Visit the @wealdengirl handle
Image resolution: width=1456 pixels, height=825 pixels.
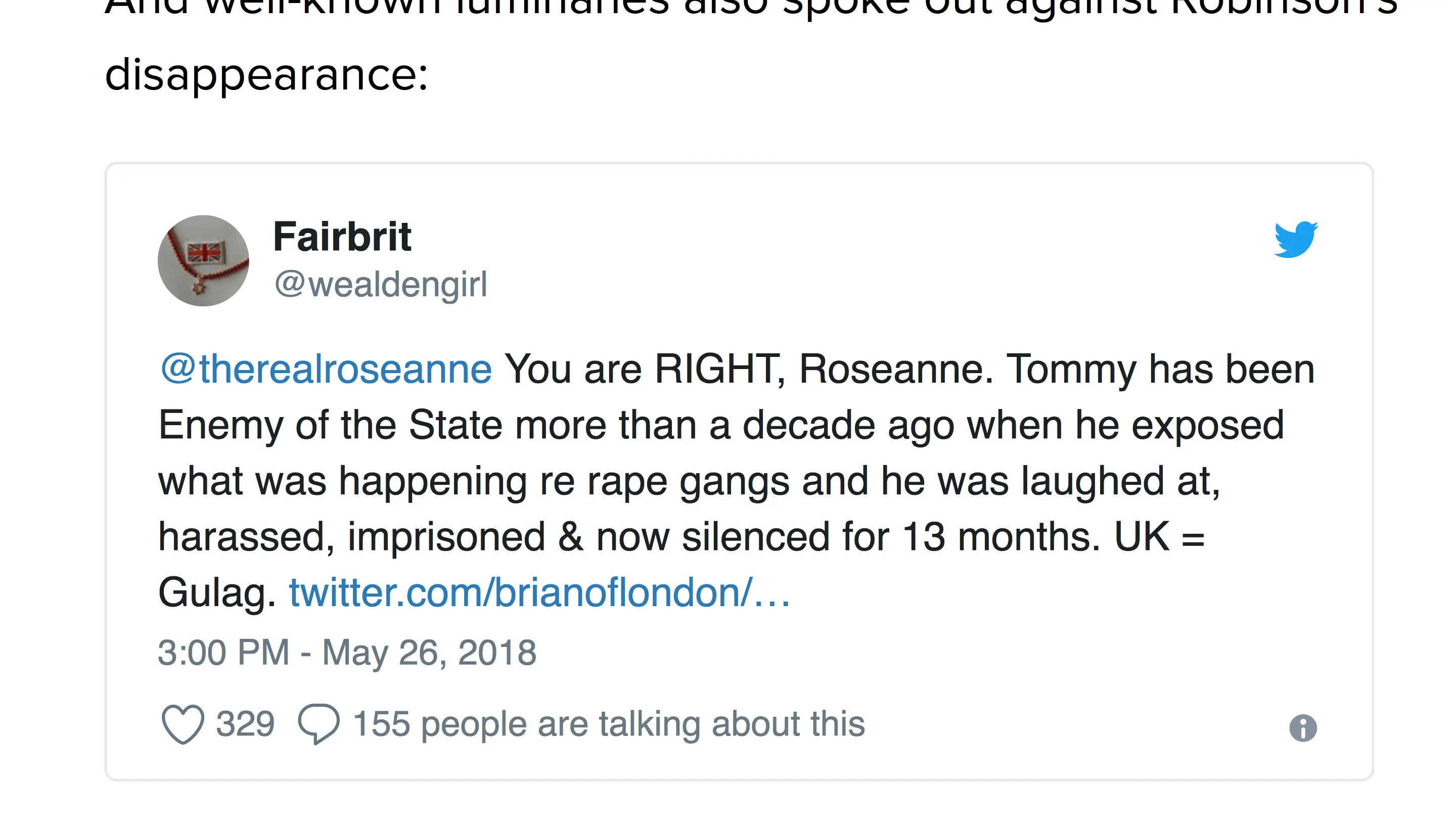381,284
